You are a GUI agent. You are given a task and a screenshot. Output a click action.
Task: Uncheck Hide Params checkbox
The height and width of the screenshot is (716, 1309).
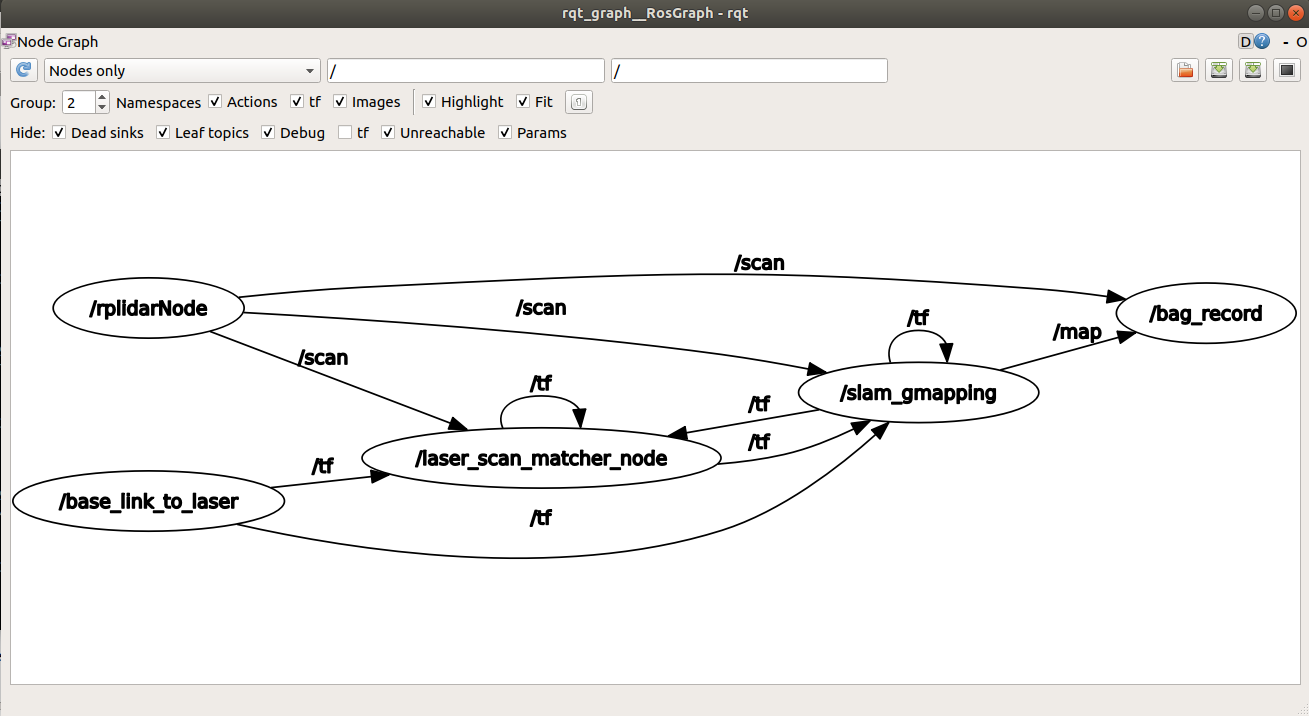505,133
